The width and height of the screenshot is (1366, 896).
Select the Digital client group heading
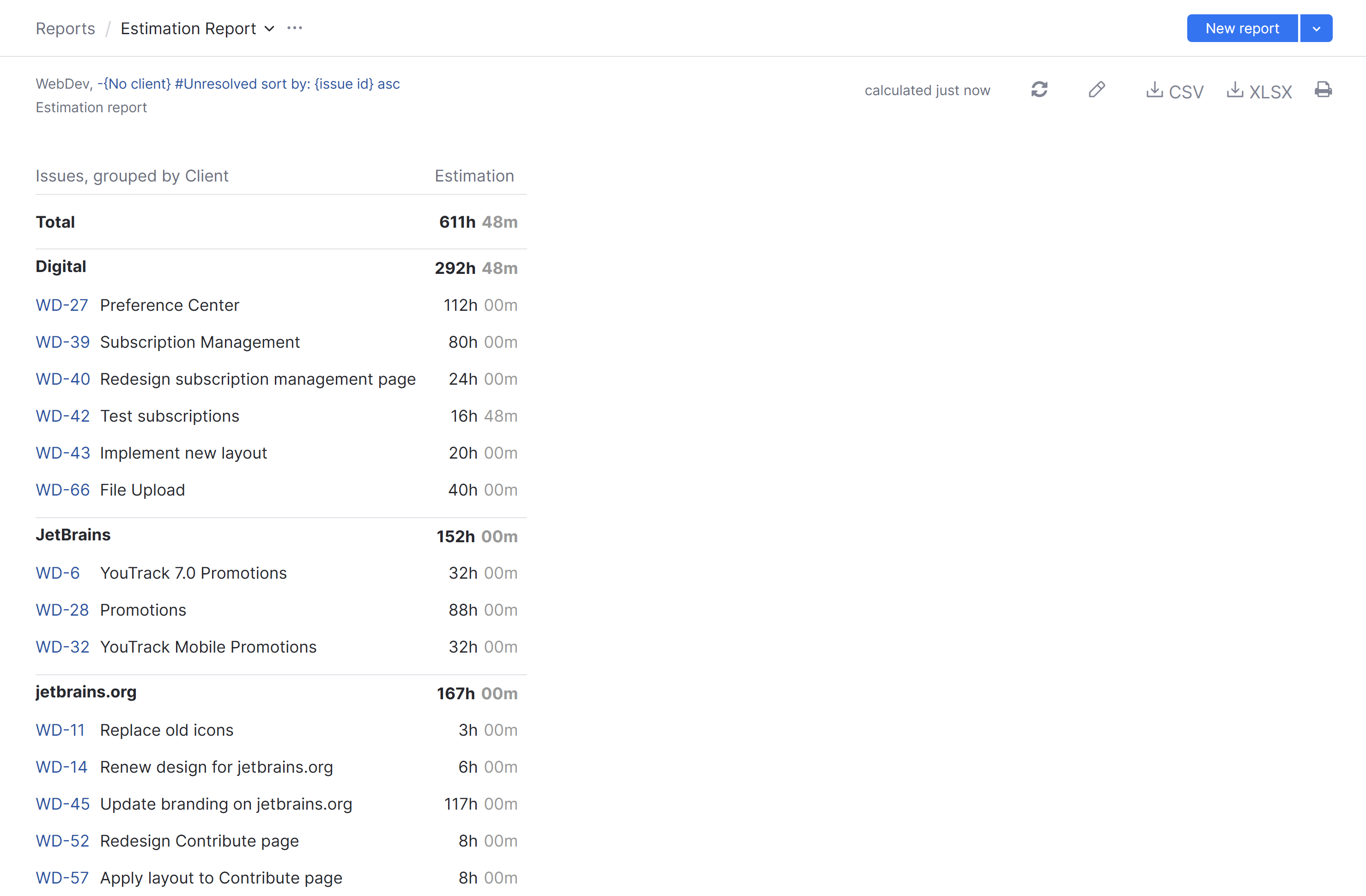[x=61, y=266]
